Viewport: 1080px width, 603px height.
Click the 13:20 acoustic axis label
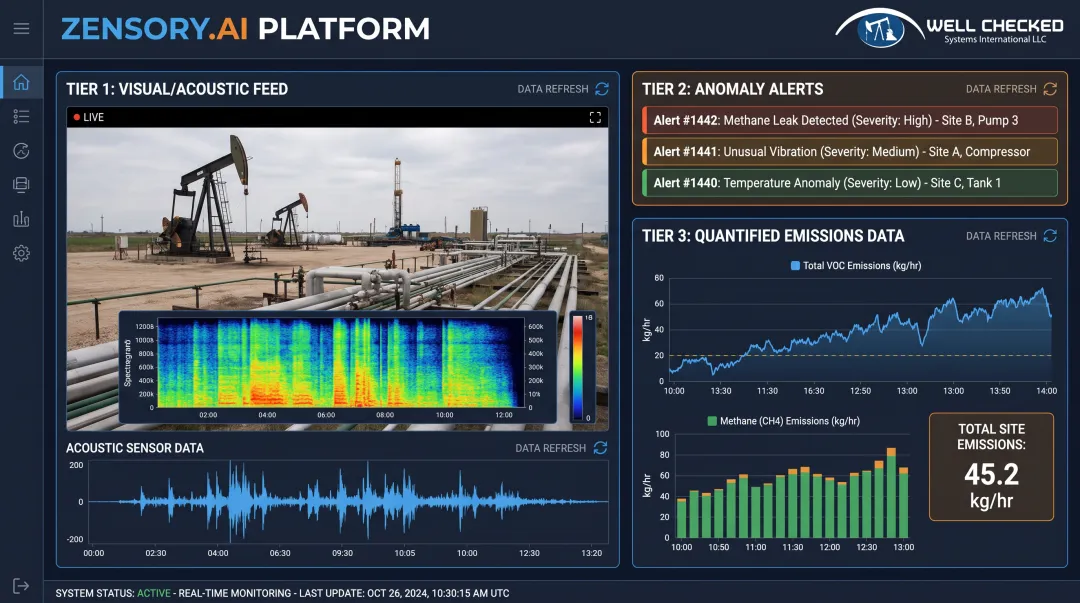tap(591, 553)
